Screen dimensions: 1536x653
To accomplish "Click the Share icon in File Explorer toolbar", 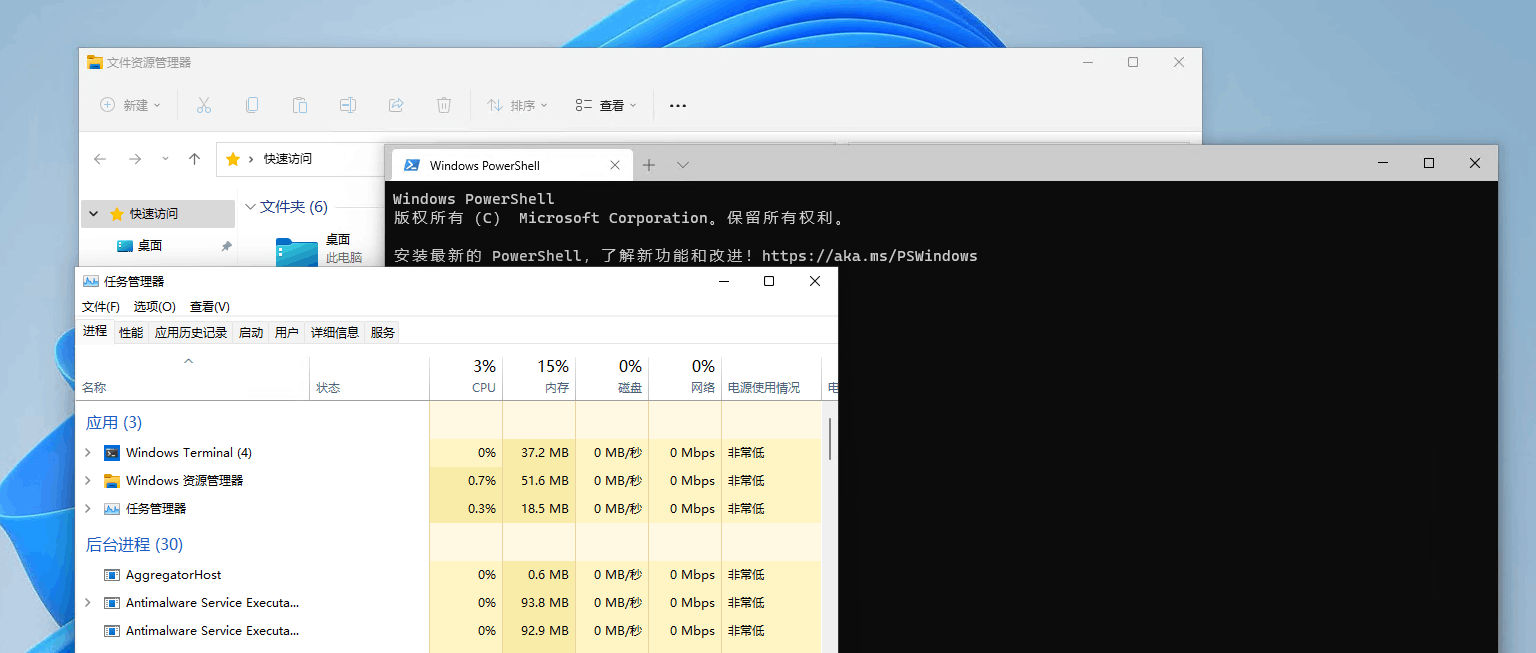I will coord(396,105).
